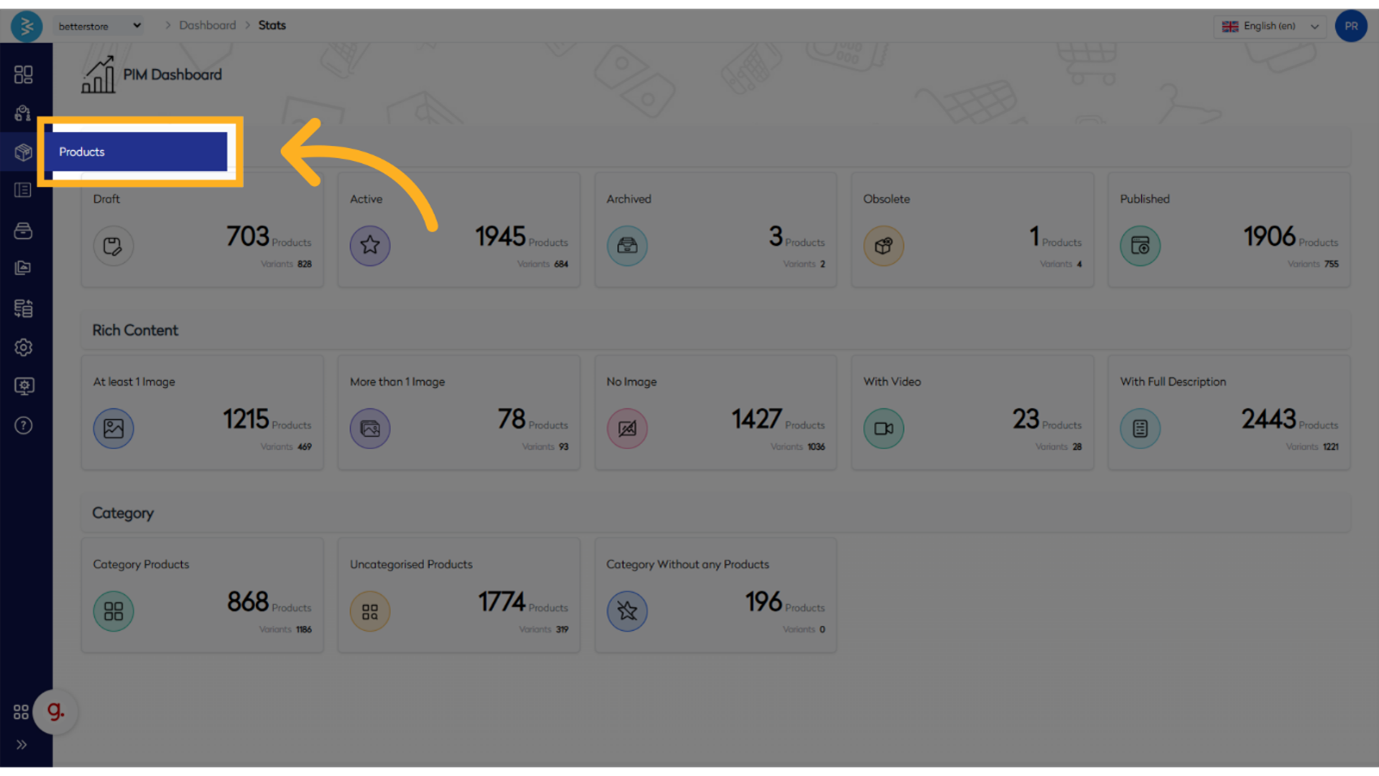This screenshot has width=1379, height=776.
Task: Click the Active products star icon
Action: tap(370, 246)
